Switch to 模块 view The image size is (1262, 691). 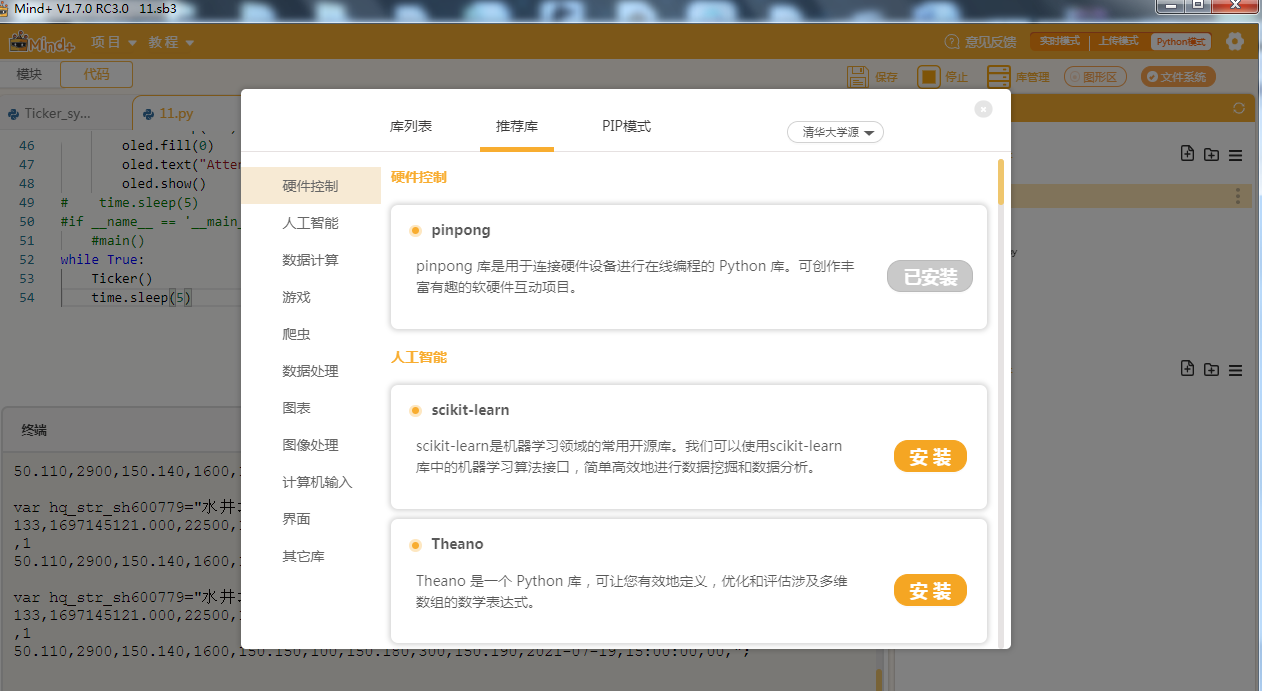(29, 74)
